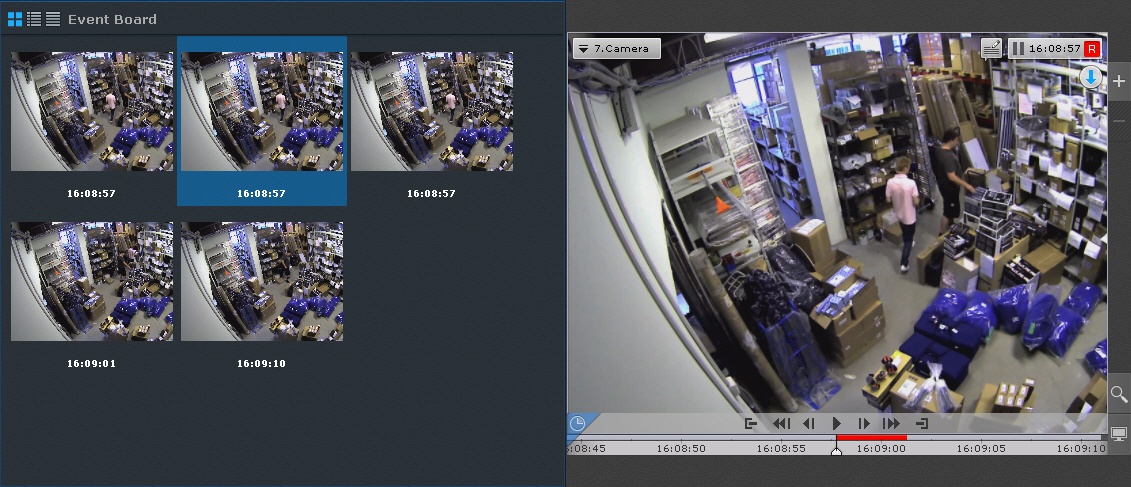Image resolution: width=1131 pixels, height=487 pixels.
Task: Click the blue download export arrow icon
Action: [1091, 78]
